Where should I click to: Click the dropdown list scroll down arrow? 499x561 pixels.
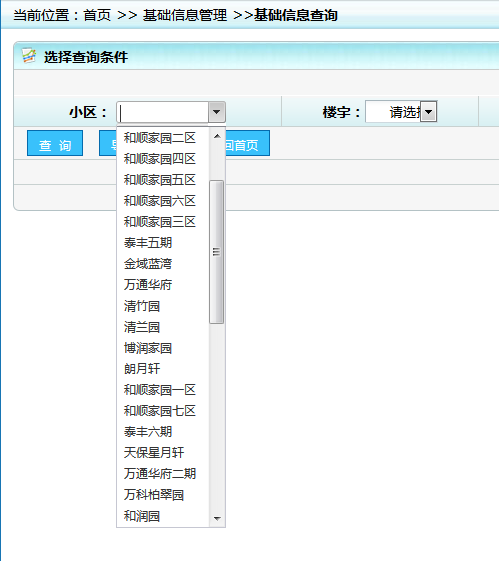tap(217, 518)
